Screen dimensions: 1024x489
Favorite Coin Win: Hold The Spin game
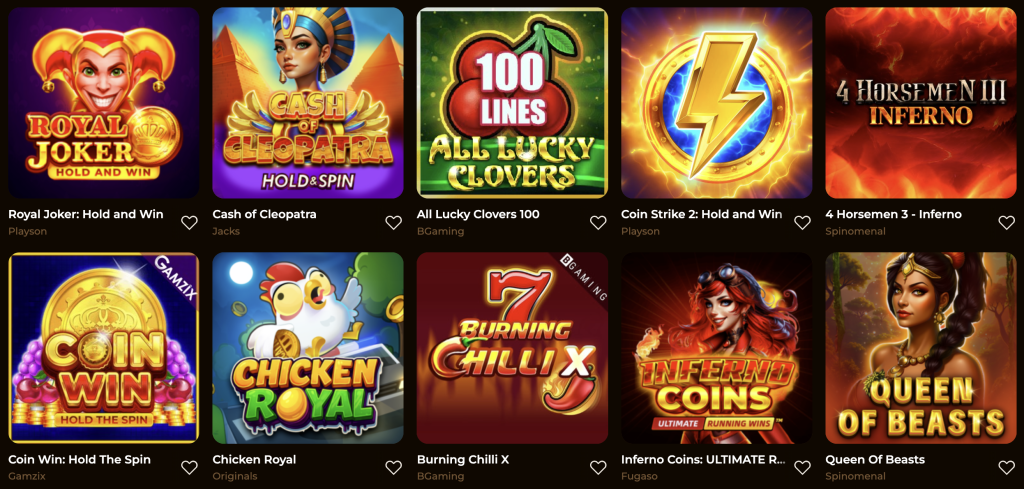pos(189,467)
